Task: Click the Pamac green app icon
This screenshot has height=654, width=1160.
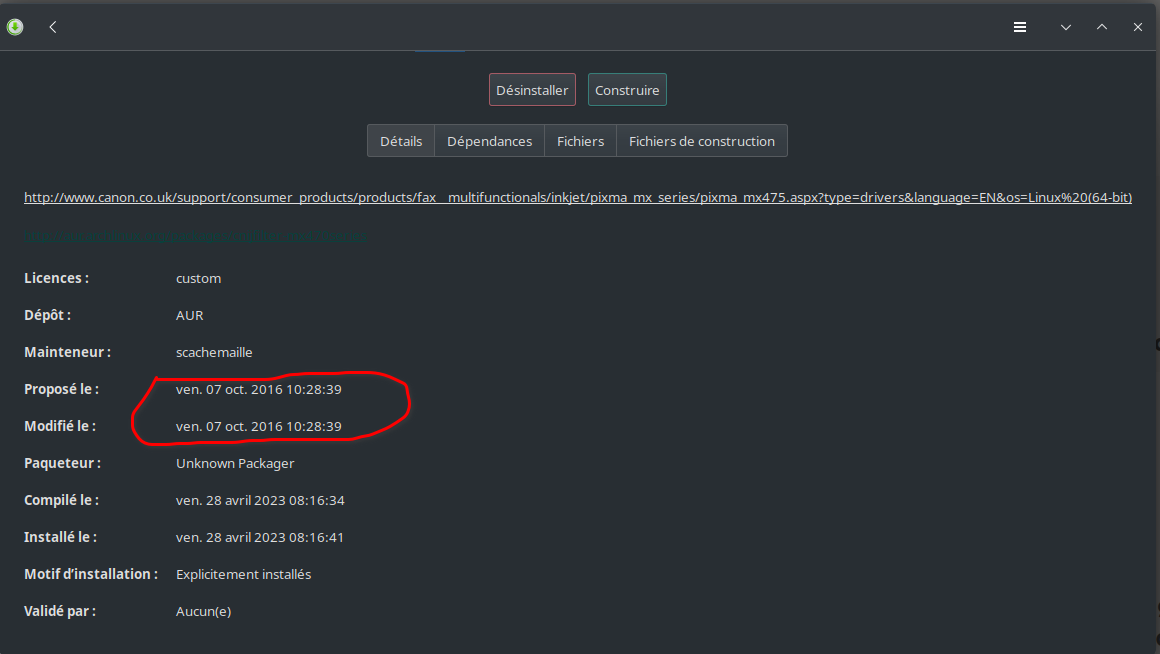Action: coord(15,27)
